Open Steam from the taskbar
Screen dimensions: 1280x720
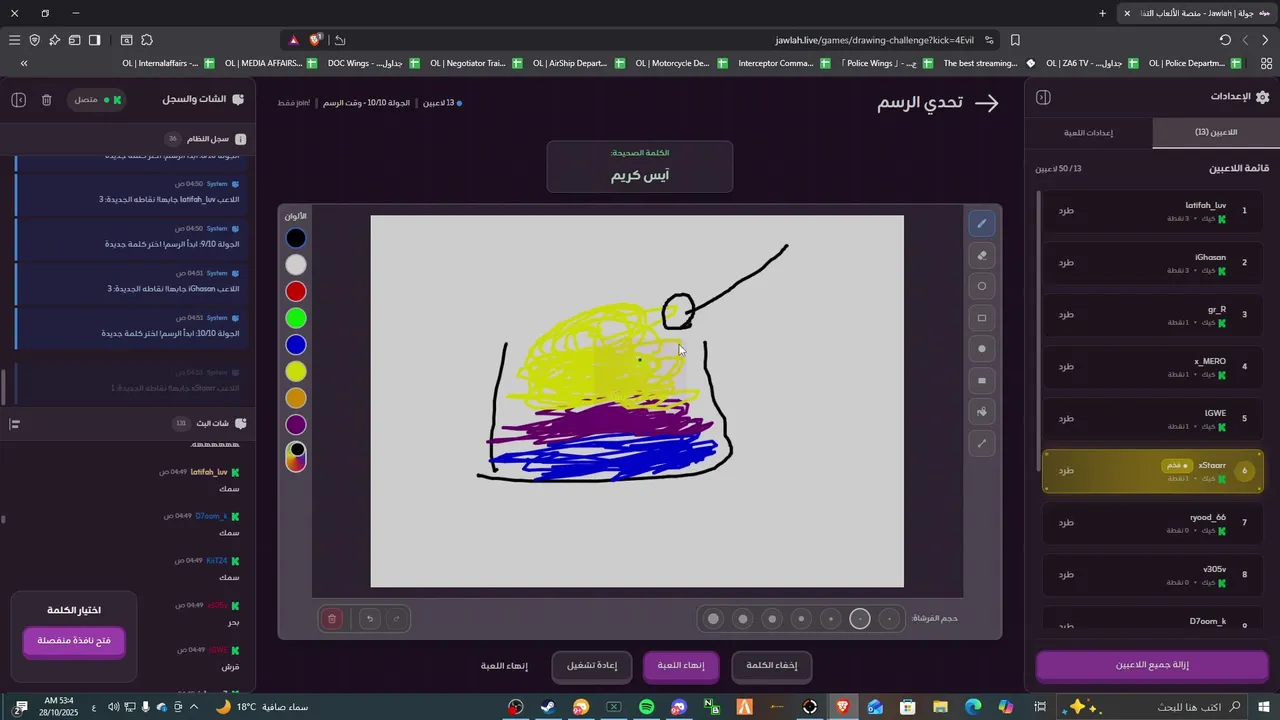pos(548,707)
